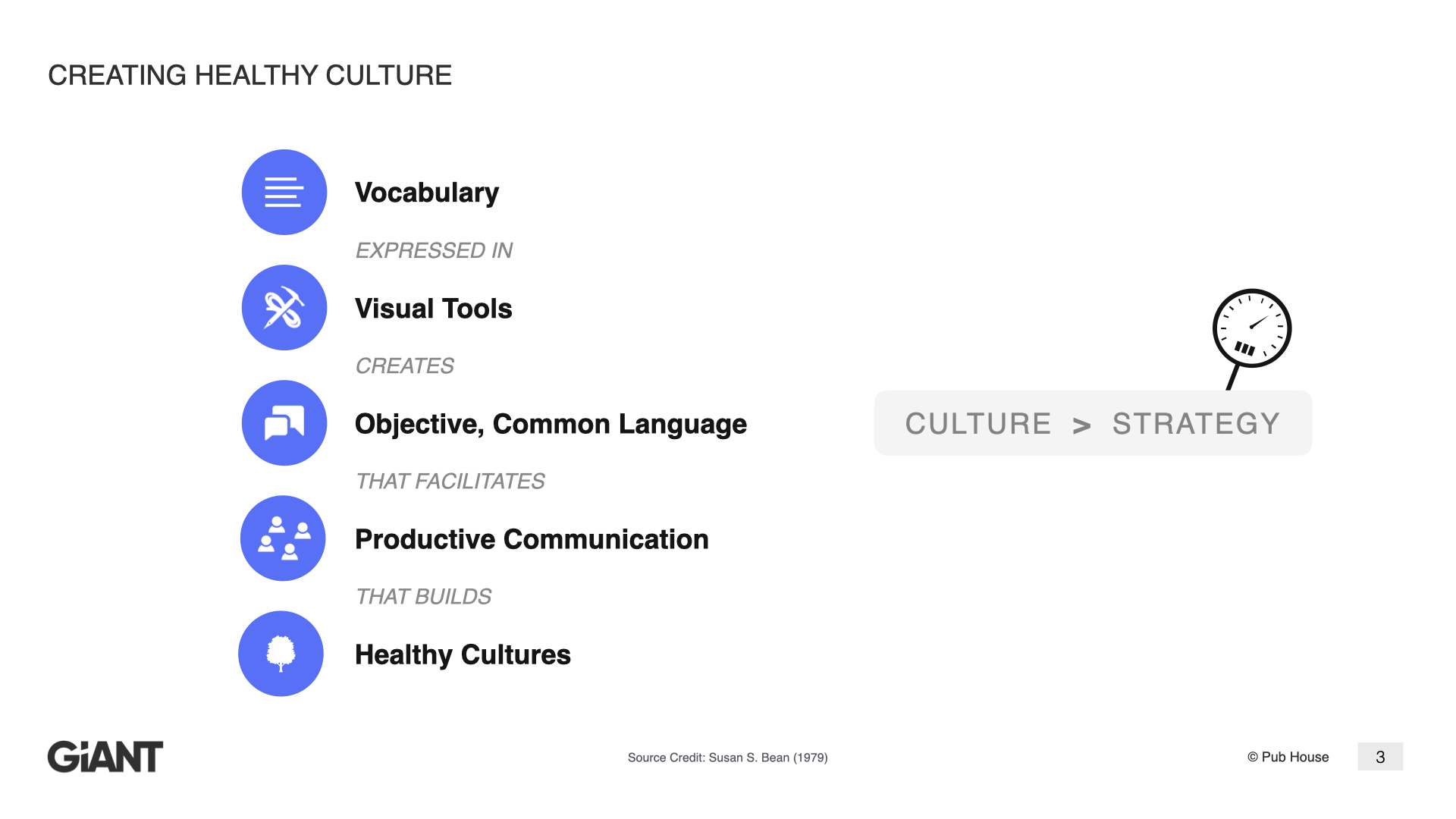This screenshot has width=1456, height=819.
Task: Click the slide number 3 box
Action: pos(1380,757)
